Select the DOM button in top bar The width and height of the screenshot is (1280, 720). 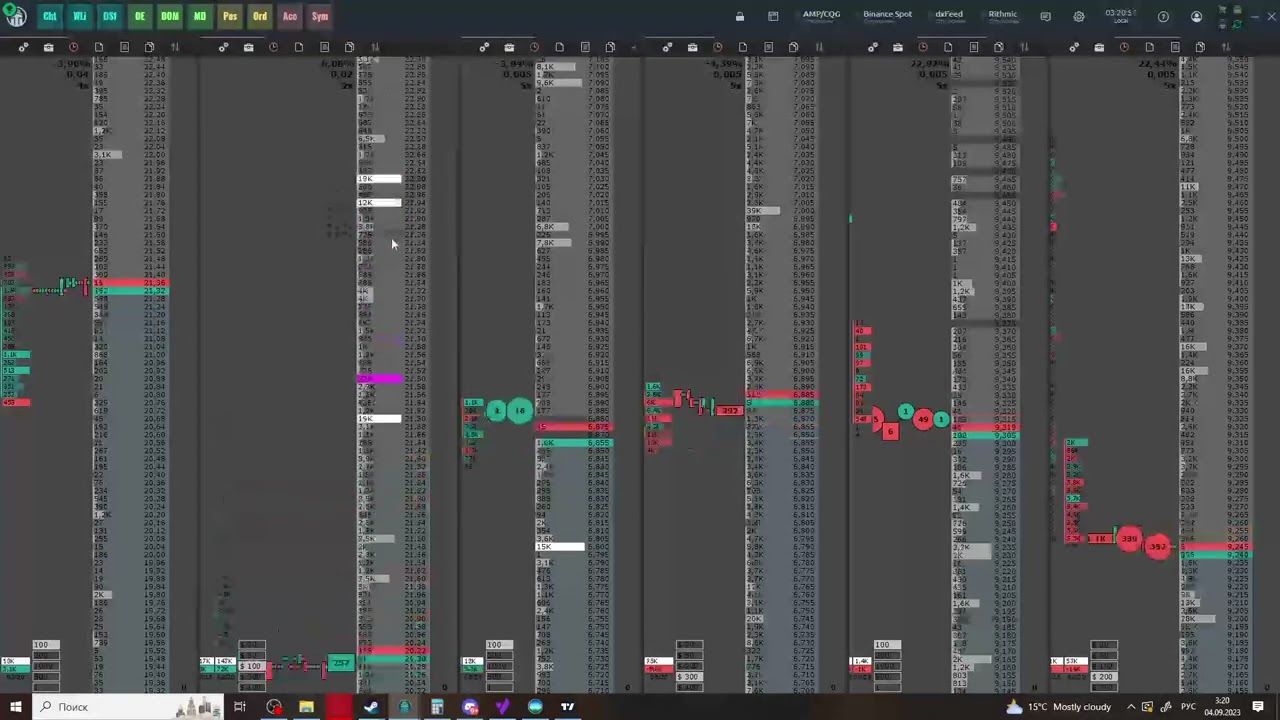click(169, 16)
